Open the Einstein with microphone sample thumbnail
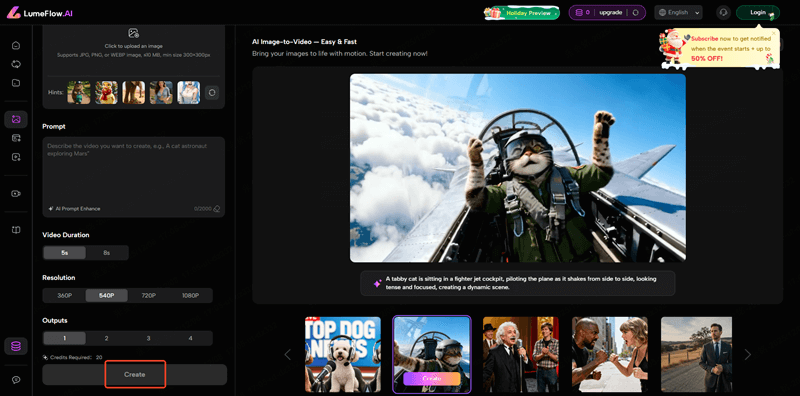This screenshot has height=396, width=800. [x=521, y=354]
